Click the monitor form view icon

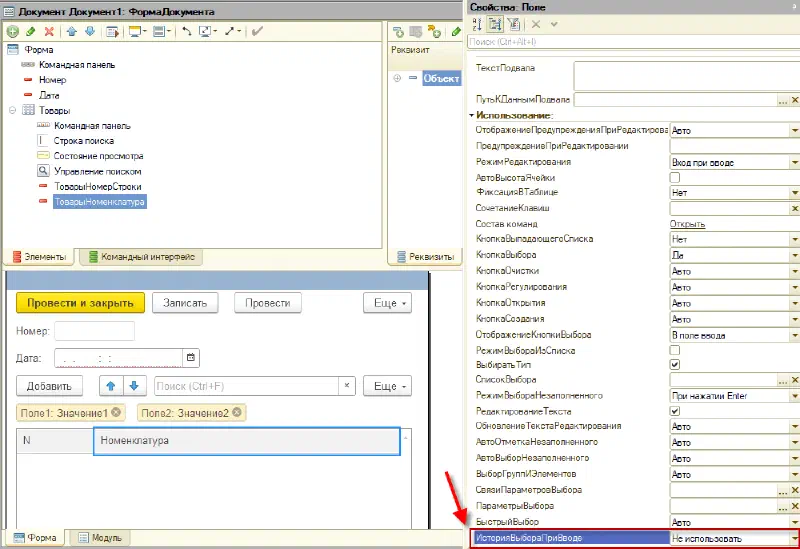[x=137, y=32]
